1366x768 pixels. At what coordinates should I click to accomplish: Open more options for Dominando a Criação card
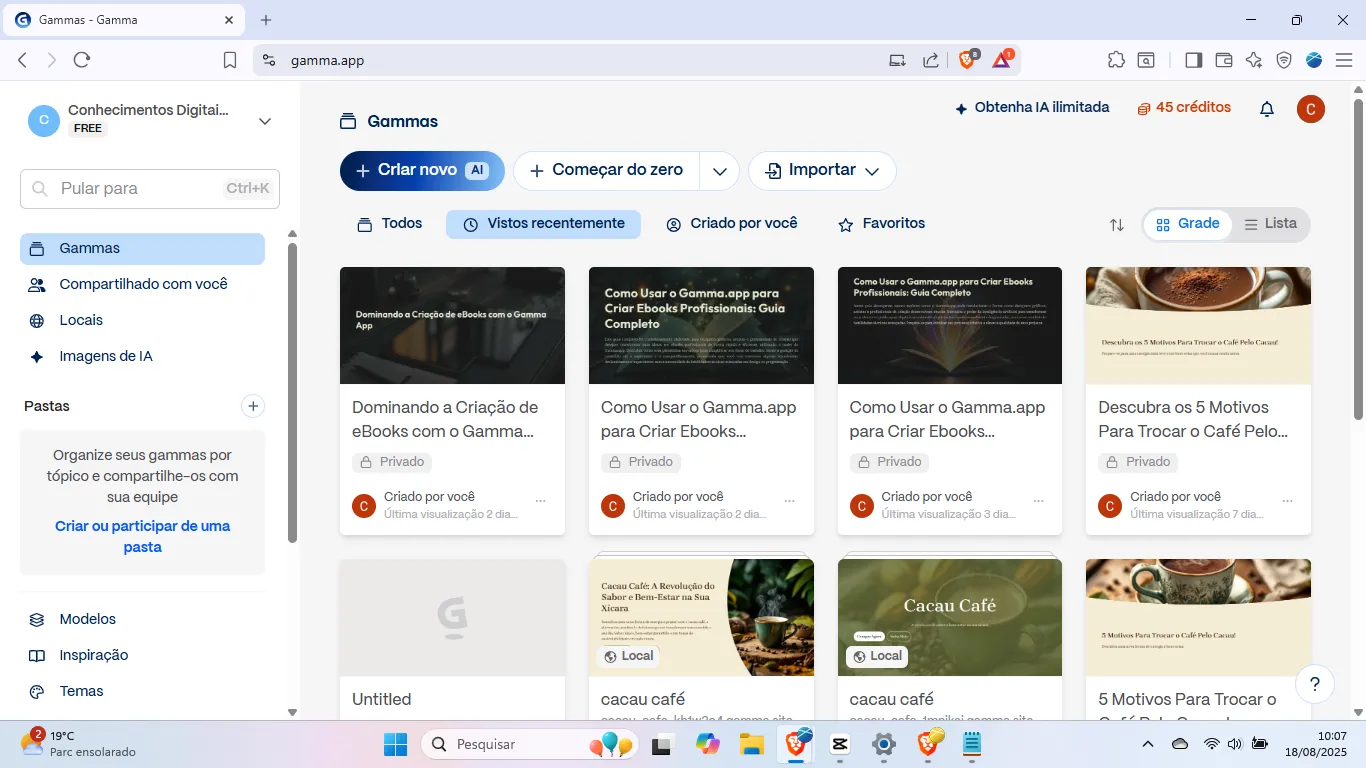pyautogui.click(x=541, y=501)
